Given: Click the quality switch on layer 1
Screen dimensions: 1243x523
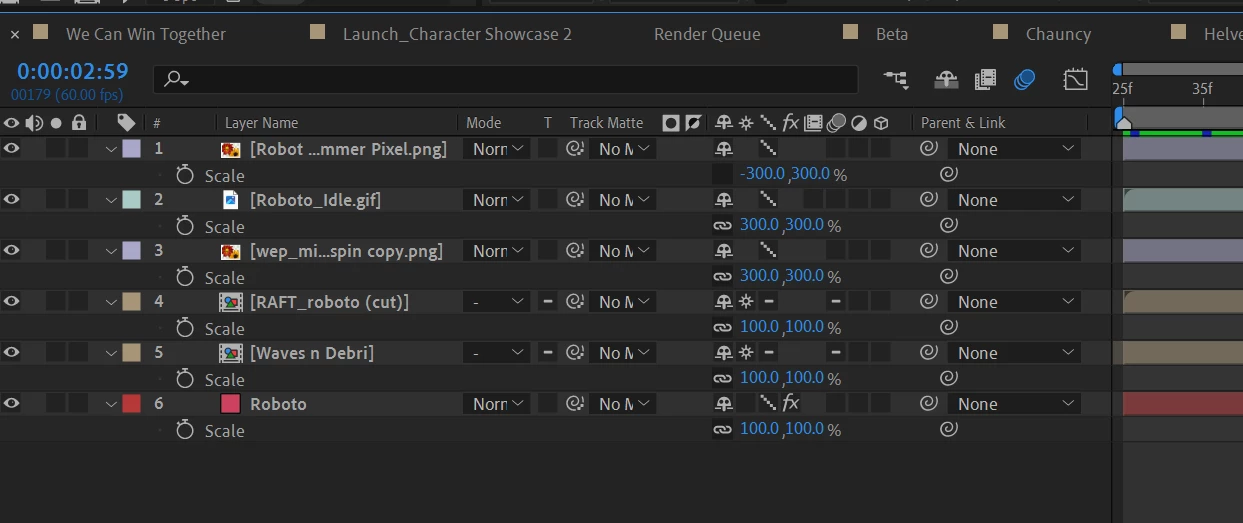Looking at the screenshot, I should [x=768, y=149].
